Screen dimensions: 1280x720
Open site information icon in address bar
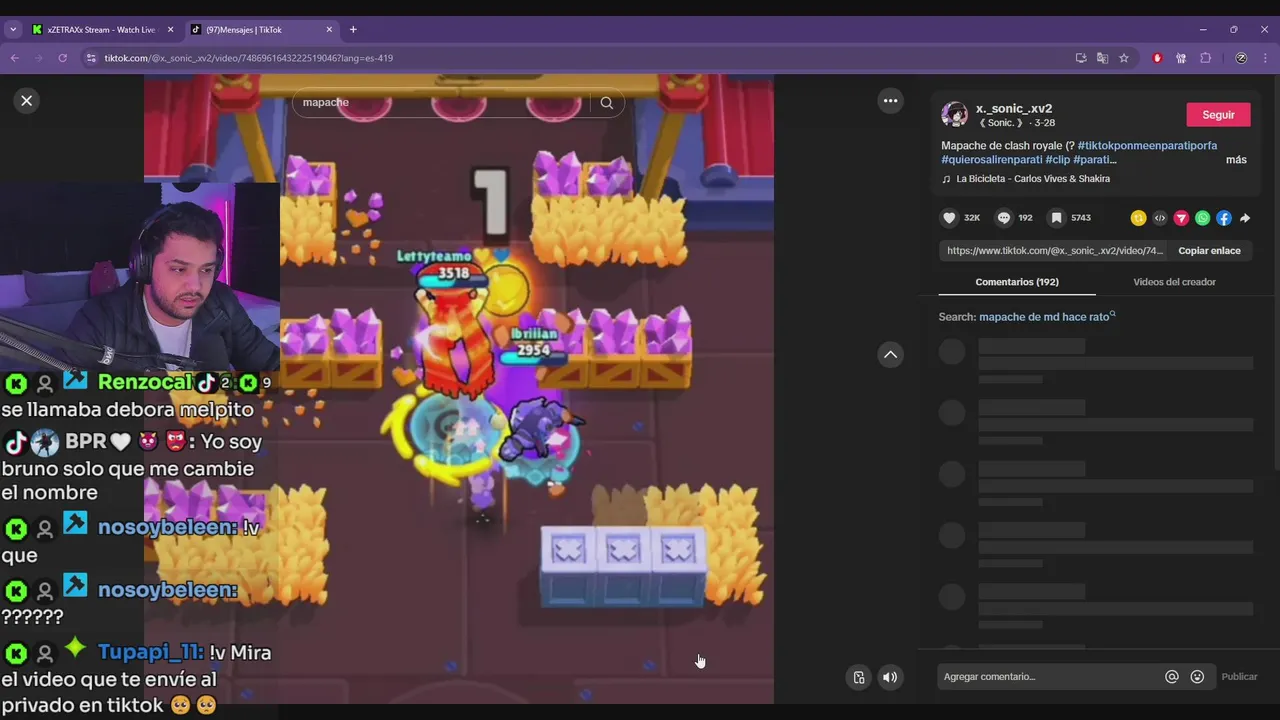91,58
